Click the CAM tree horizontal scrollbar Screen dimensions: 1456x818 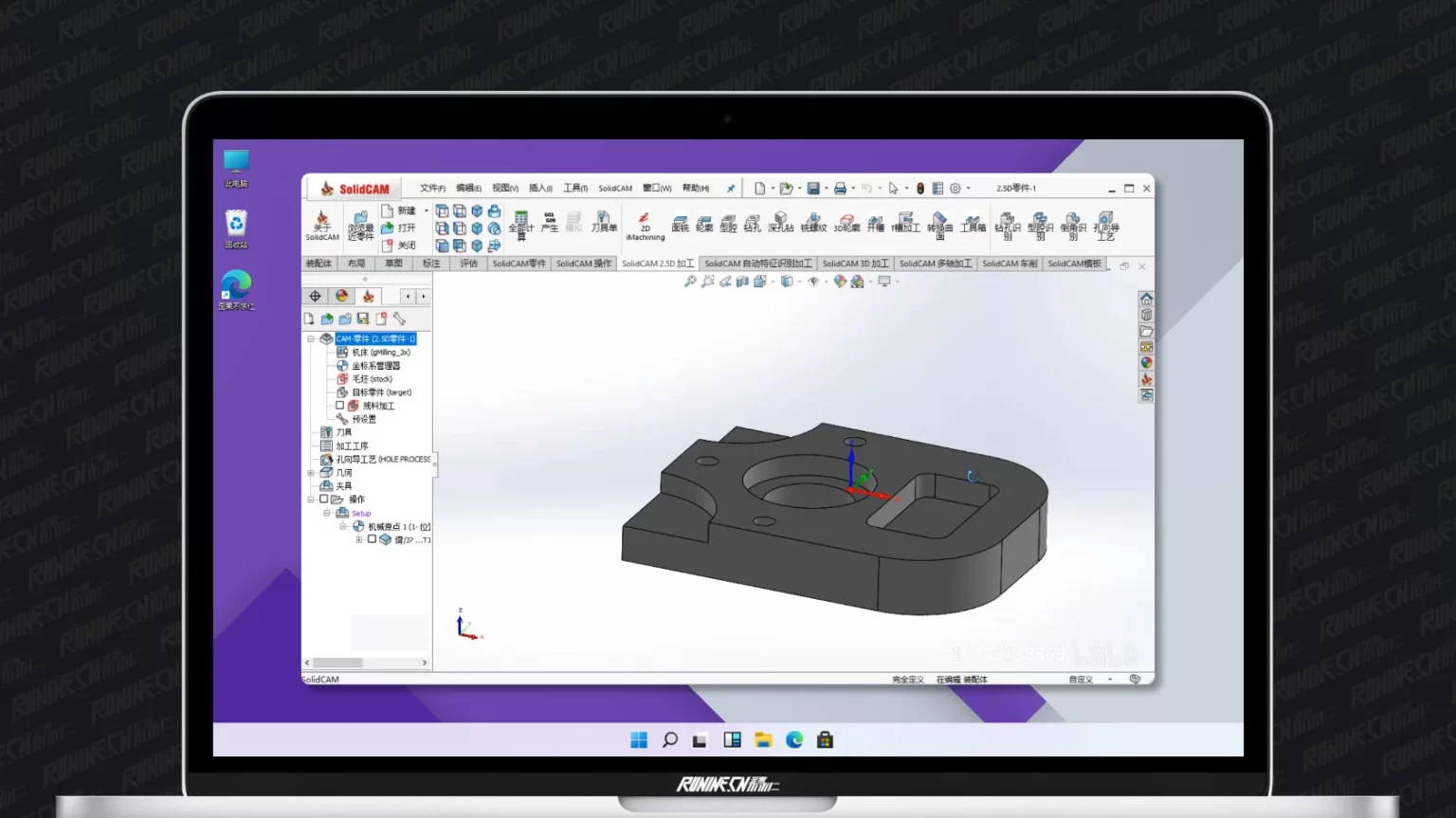366,663
